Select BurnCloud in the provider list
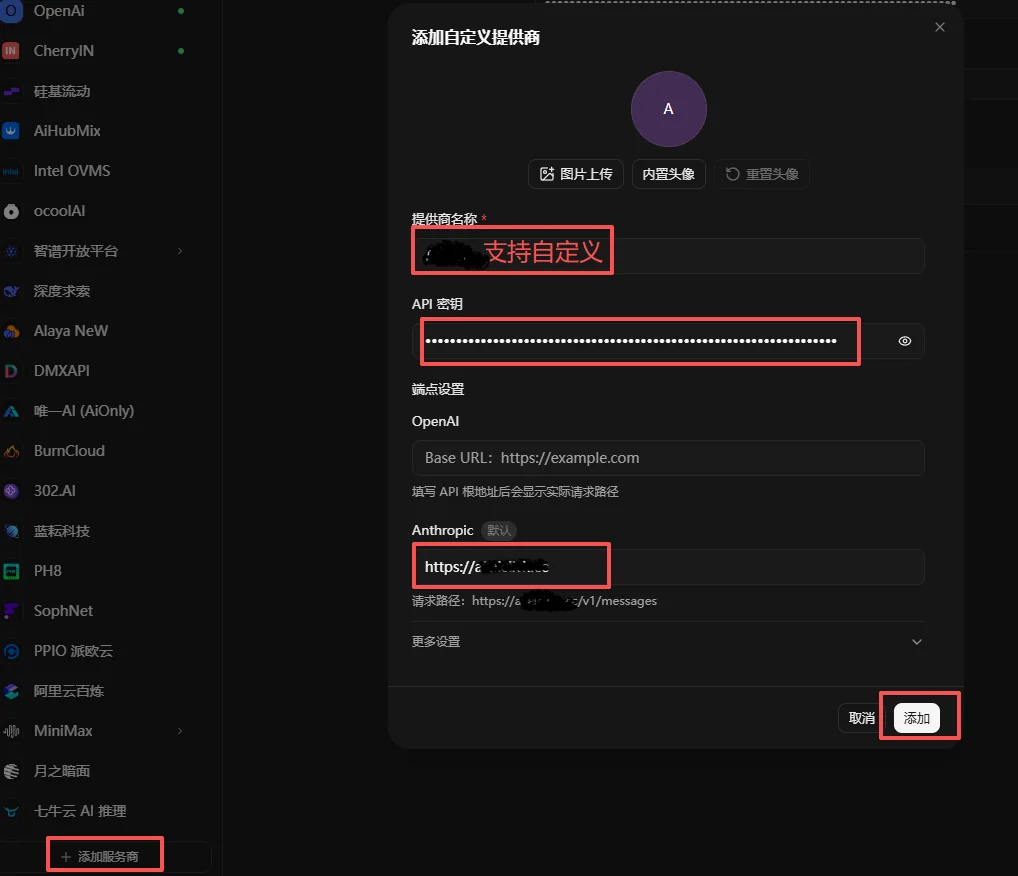Image resolution: width=1018 pixels, height=876 pixels. pyautogui.click(x=69, y=451)
